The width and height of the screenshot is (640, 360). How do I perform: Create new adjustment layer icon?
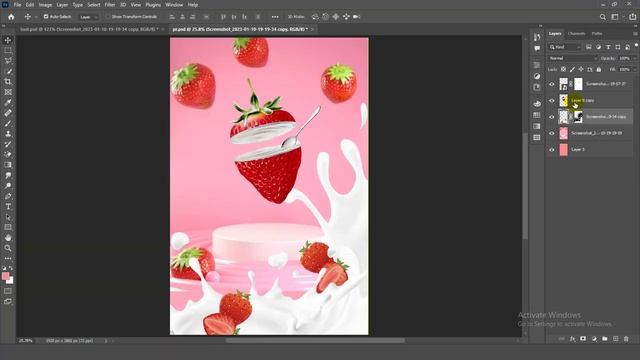594,339
